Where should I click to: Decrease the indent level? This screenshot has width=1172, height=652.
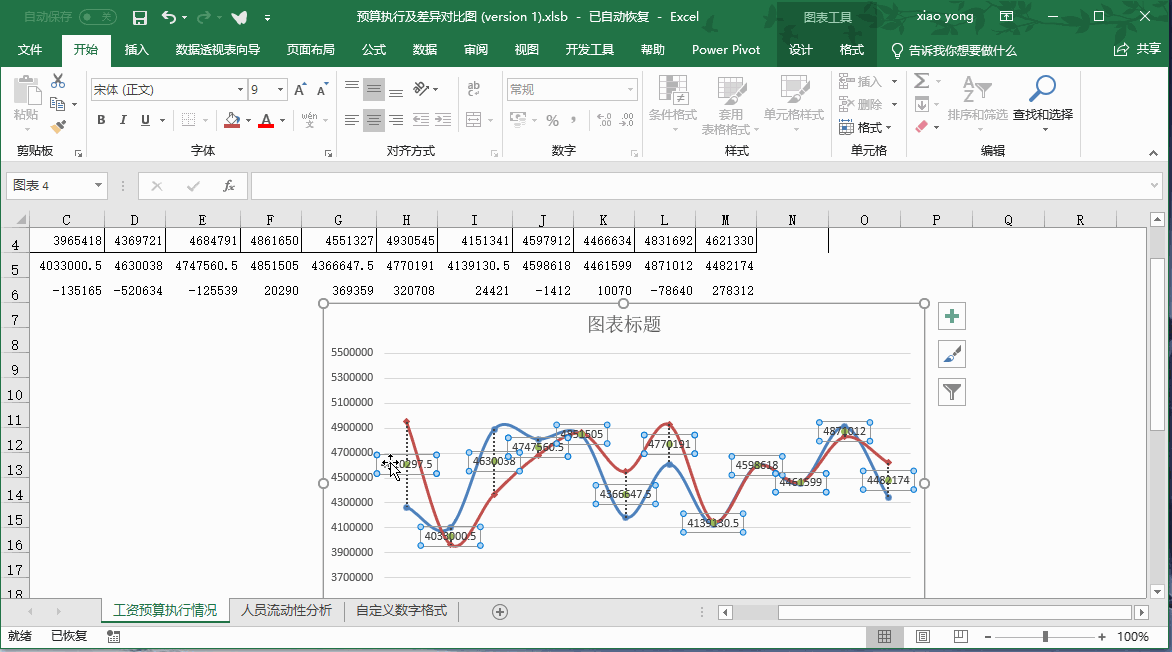point(421,120)
